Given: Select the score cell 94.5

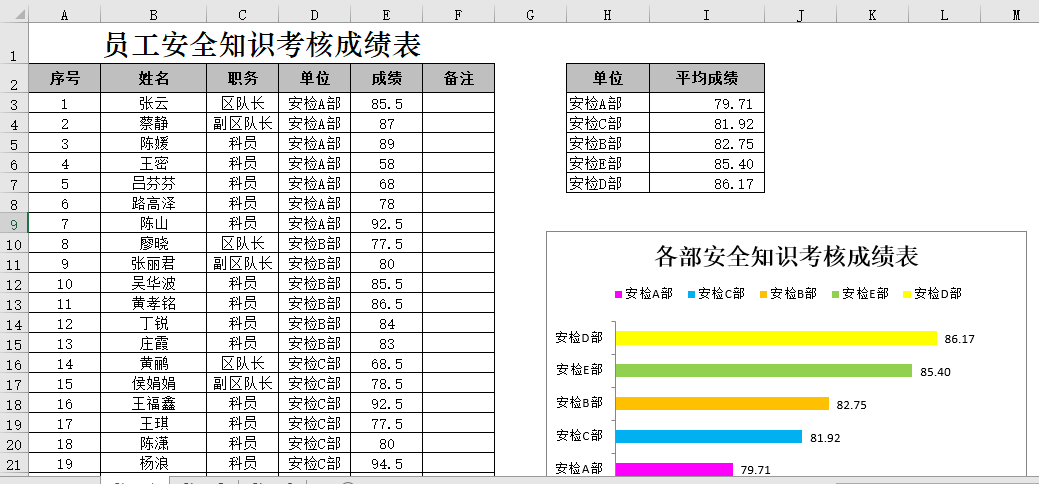Looking at the screenshot, I should coord(386,464).
